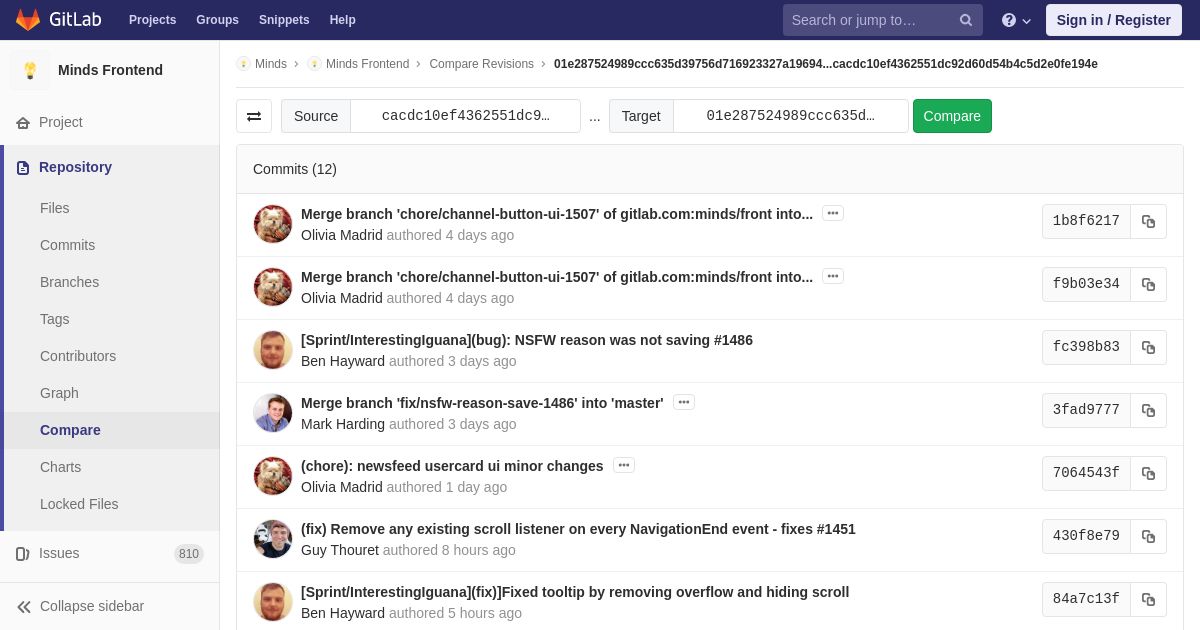Focus the Search or jump to field

[x=868, y=20]
